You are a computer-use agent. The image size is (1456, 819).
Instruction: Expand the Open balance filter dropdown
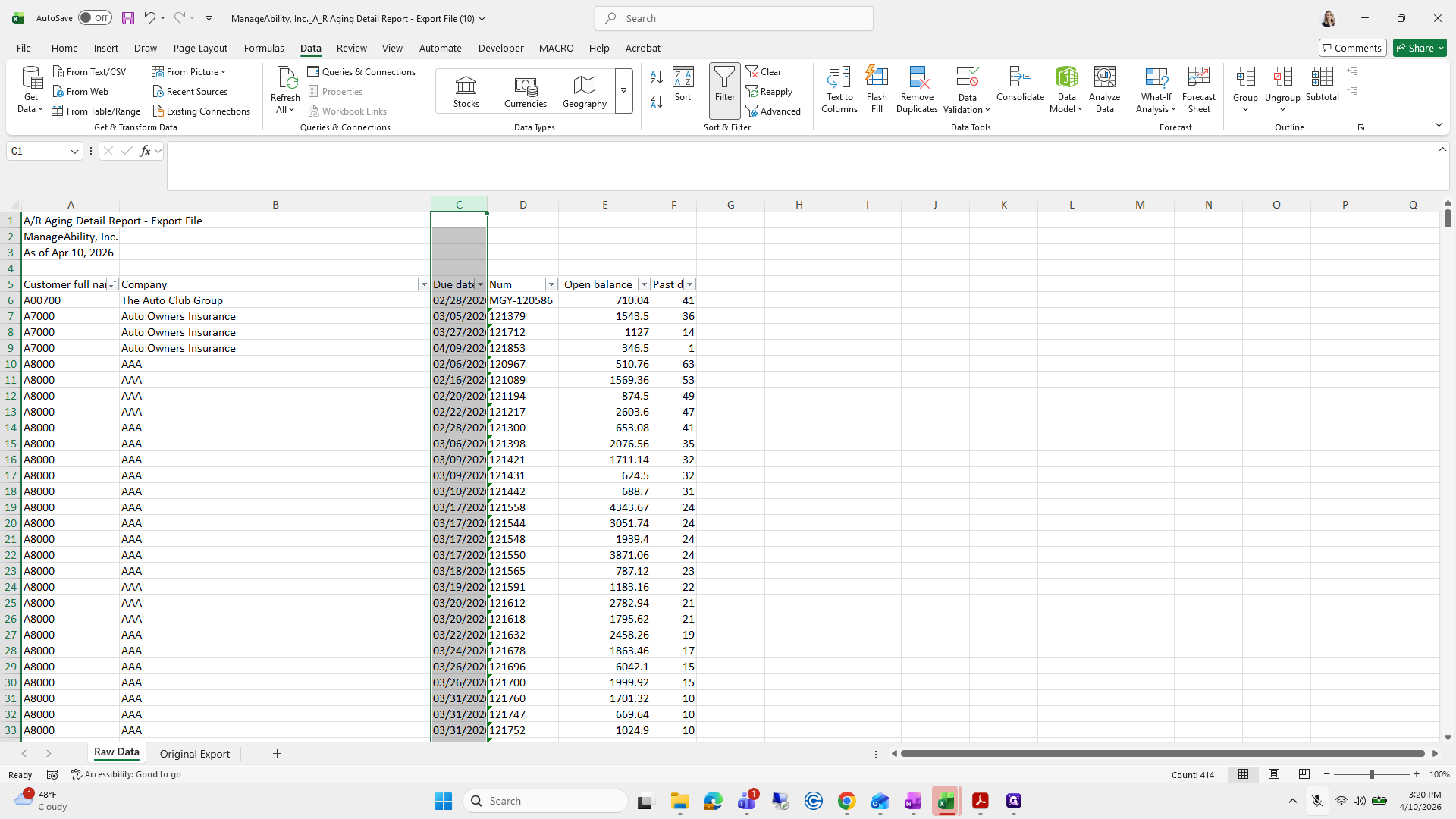coord(644,284)
